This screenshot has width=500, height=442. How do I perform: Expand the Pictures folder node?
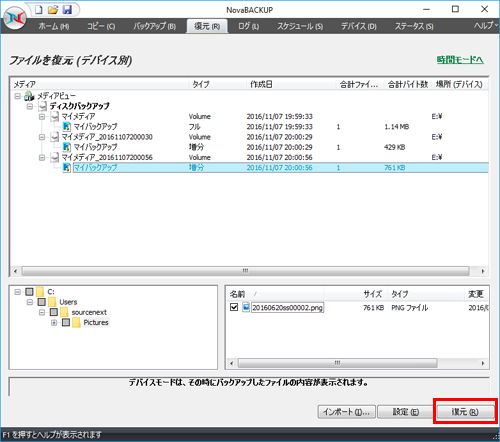[x=54, y=323]
